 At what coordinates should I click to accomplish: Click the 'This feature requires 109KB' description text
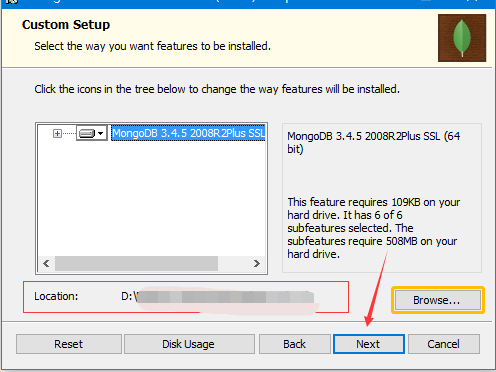point(374,228)
